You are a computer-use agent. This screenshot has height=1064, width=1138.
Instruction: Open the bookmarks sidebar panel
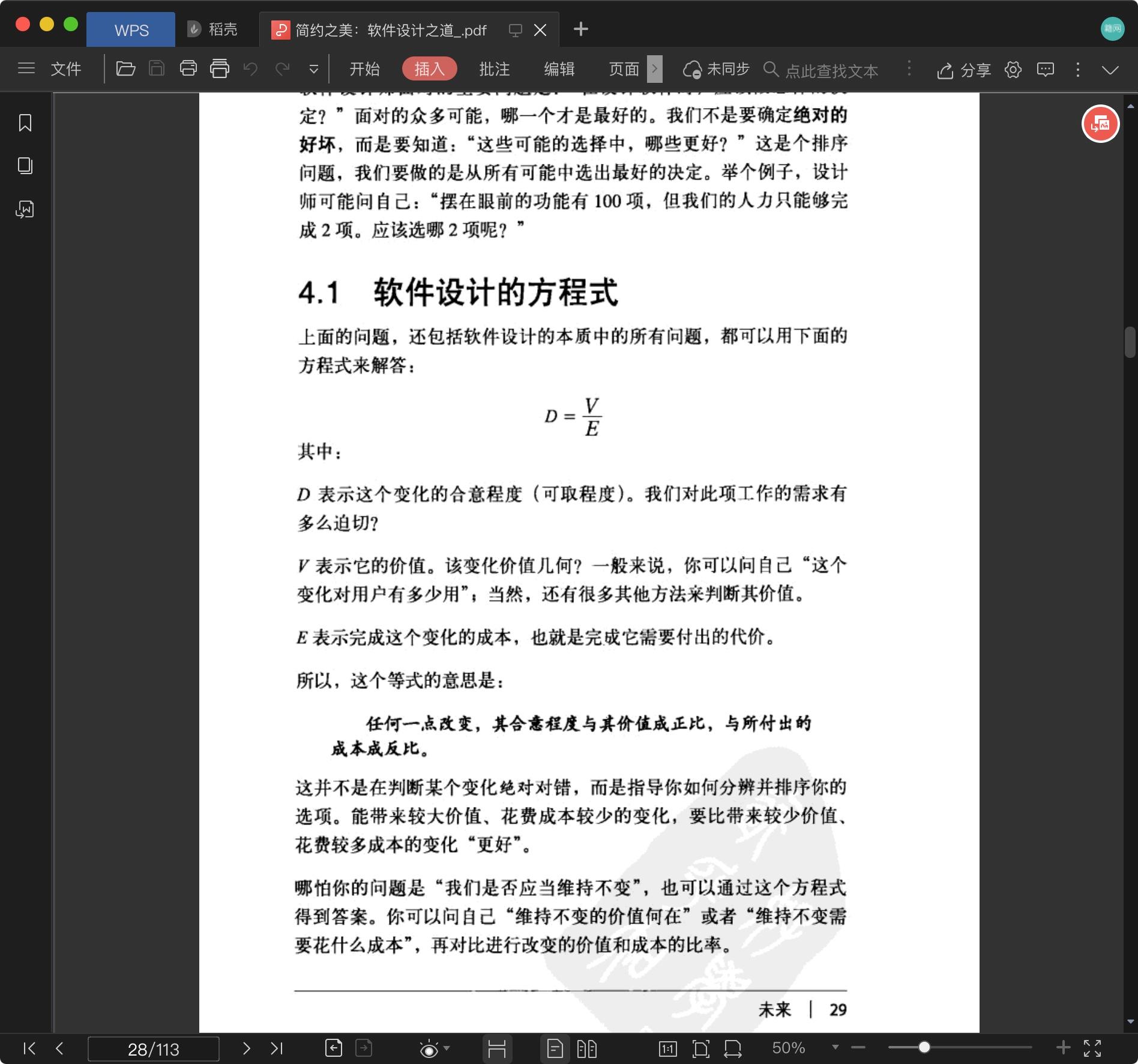(x=25, y=122)
